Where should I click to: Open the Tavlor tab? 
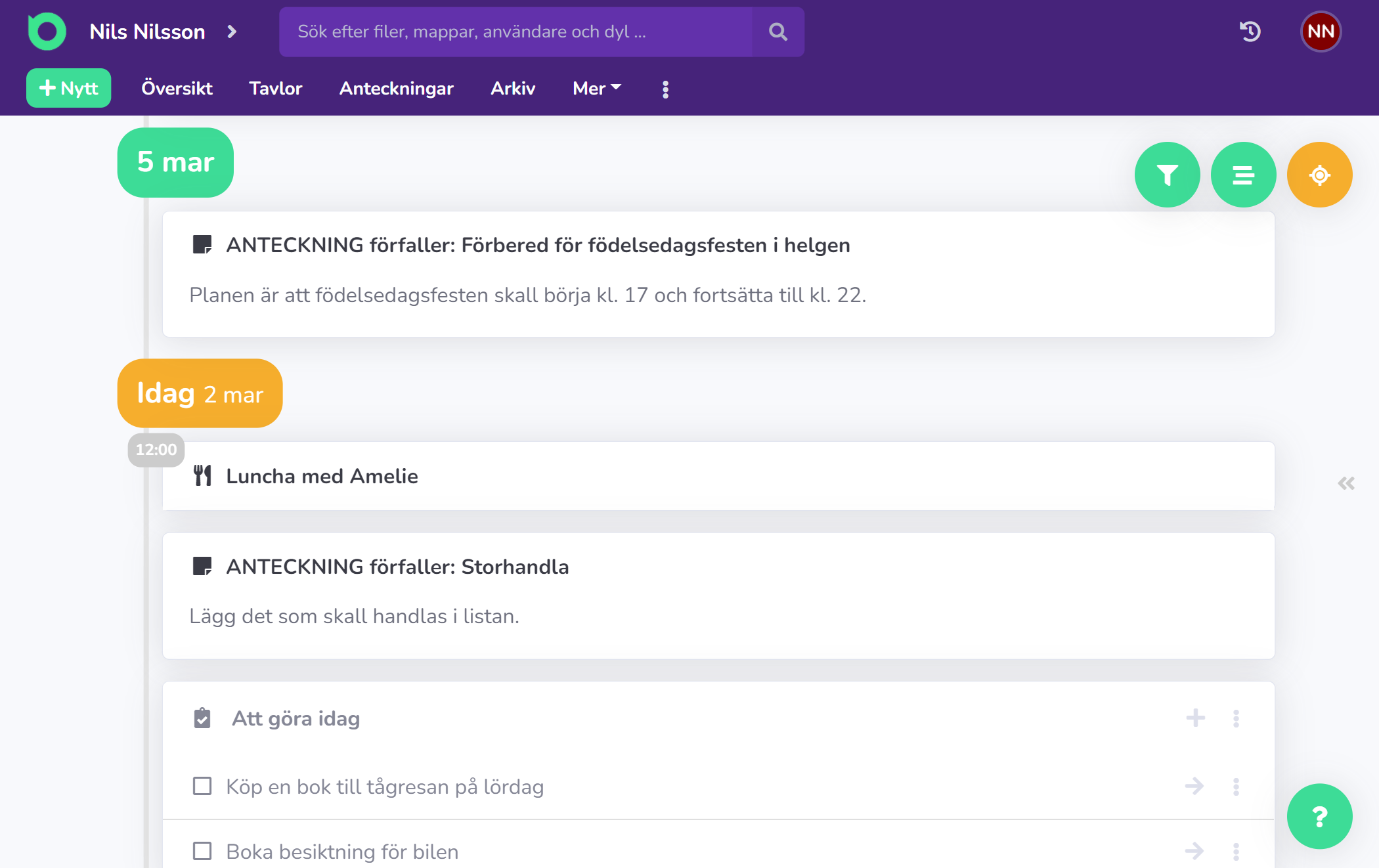coord(275,88)
